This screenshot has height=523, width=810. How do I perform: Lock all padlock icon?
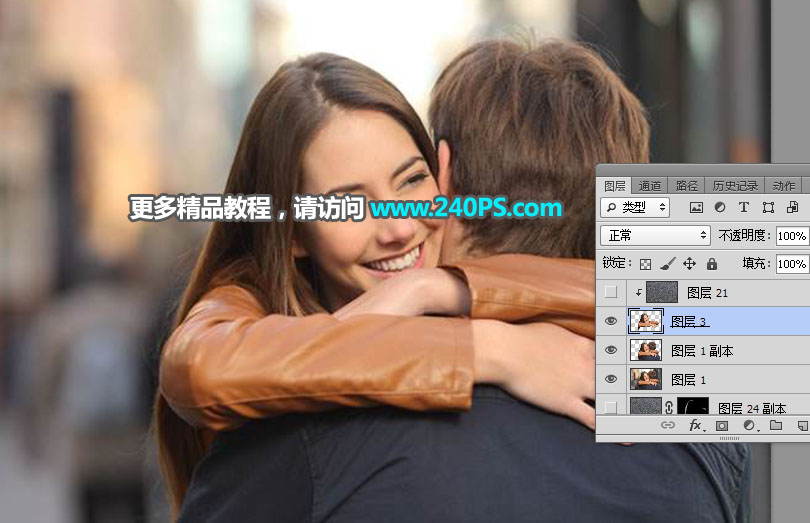tap(712, 264)
